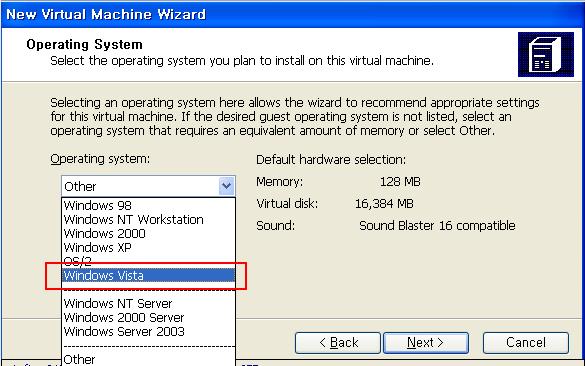Open the Operating system dropdown arrow
Viewport: 585px width, 366px height.
(x=226, y=186)
